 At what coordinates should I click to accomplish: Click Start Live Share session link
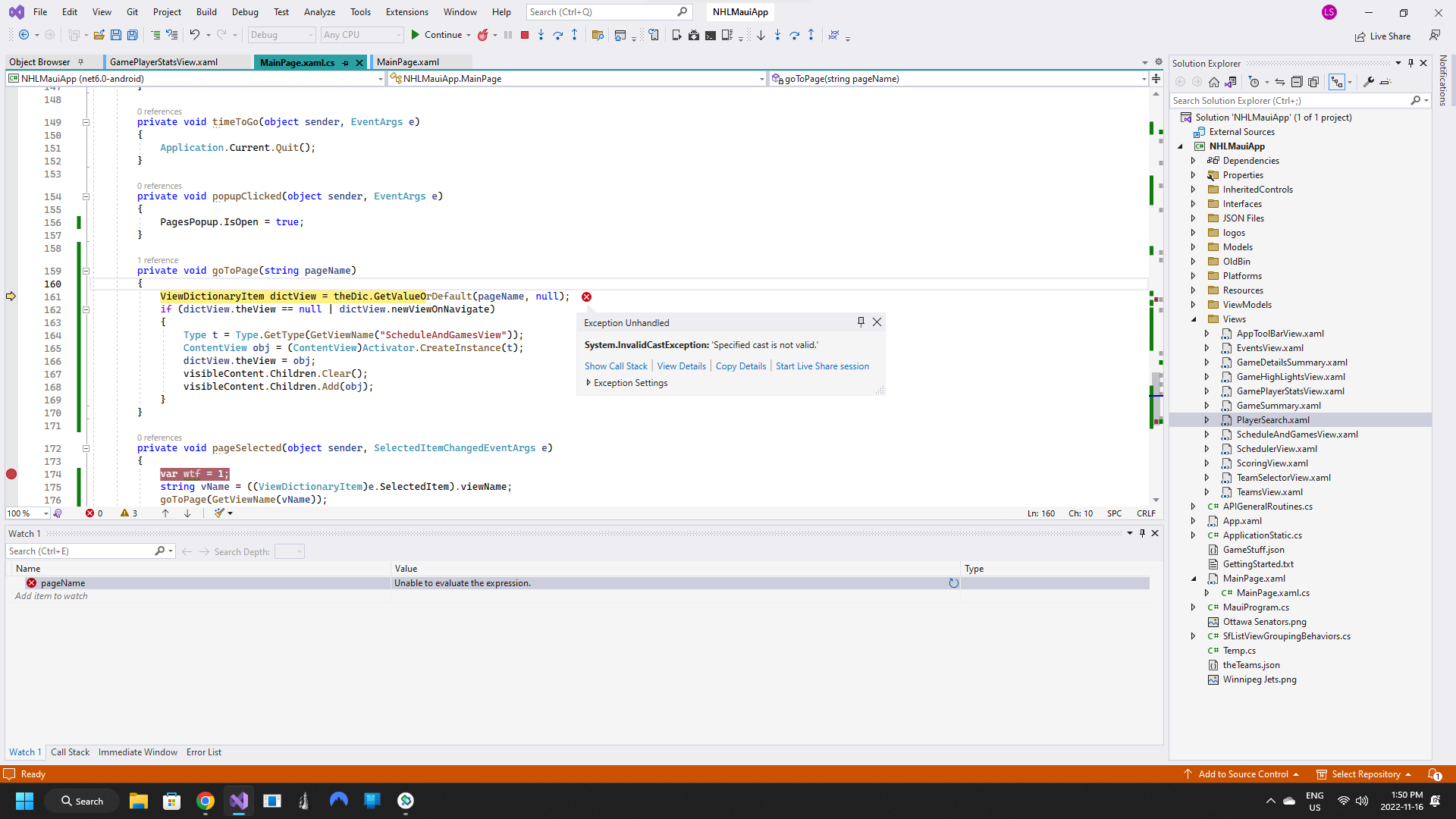click(x=822, y=366)
